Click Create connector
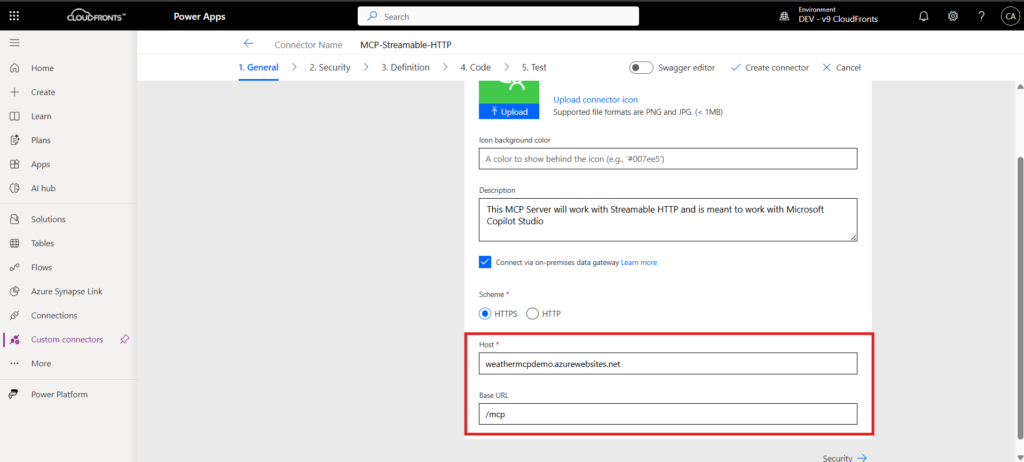 [770, 67]
